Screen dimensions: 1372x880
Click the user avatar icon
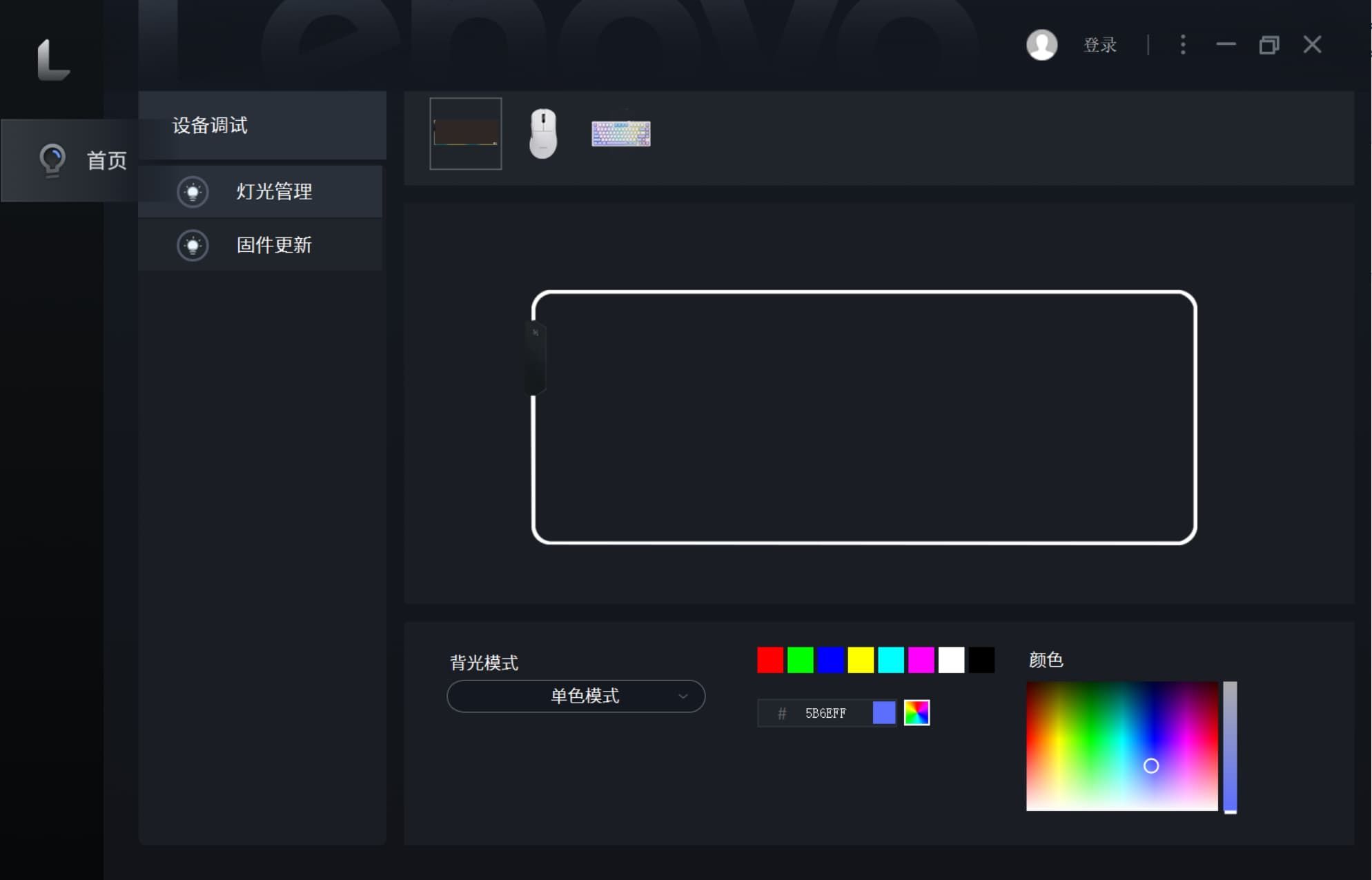(x=1041, y=45)
